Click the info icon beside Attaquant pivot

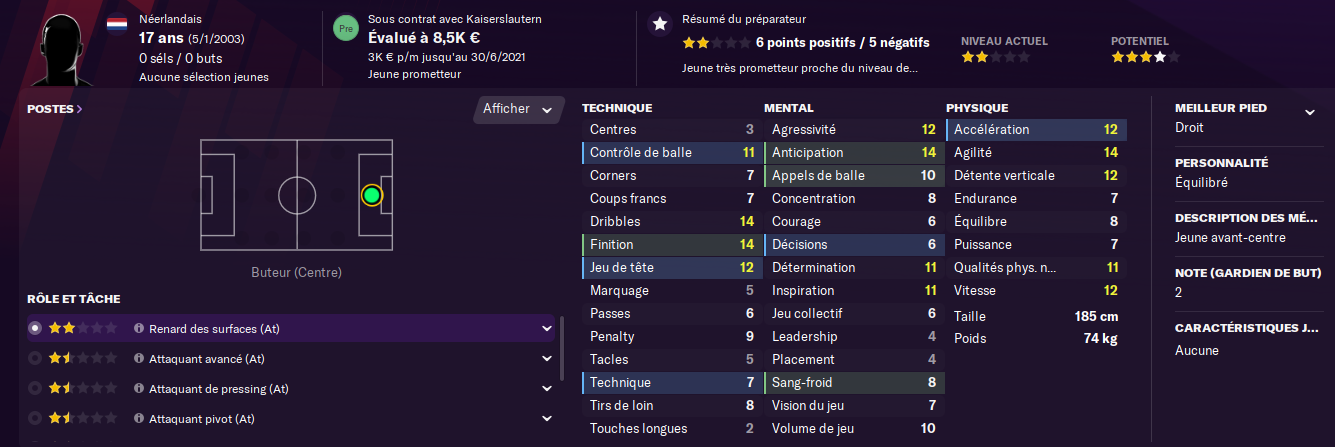140,418
